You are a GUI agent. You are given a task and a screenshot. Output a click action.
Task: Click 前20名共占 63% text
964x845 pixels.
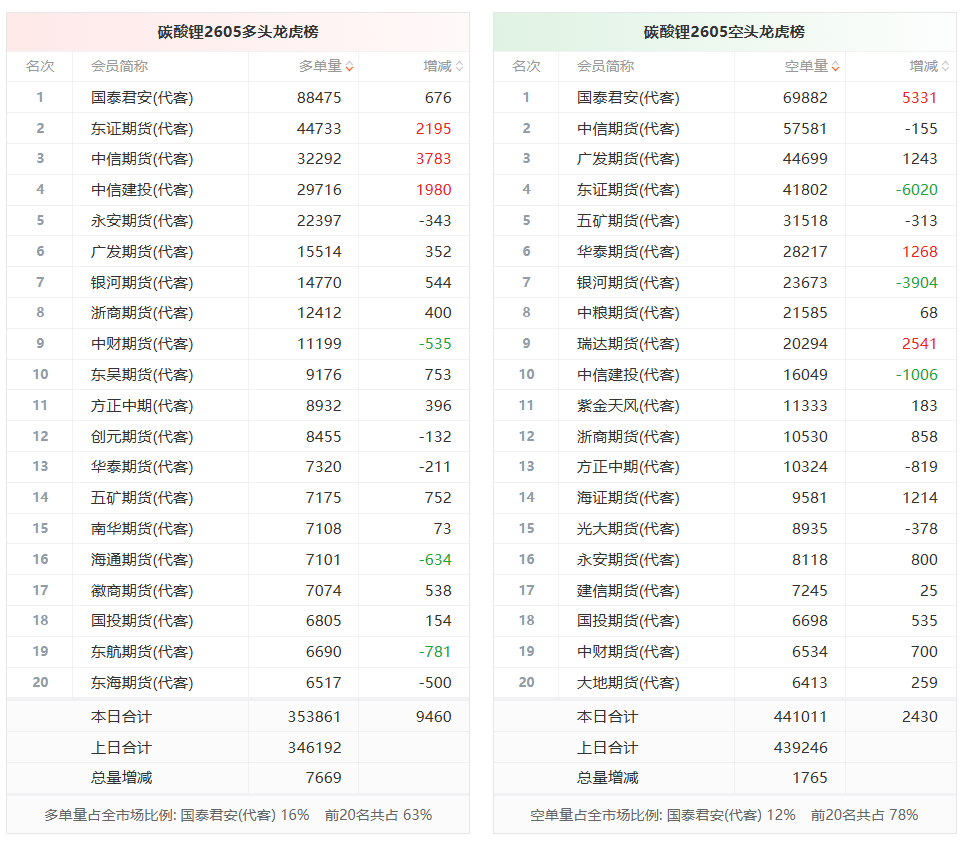378,815
